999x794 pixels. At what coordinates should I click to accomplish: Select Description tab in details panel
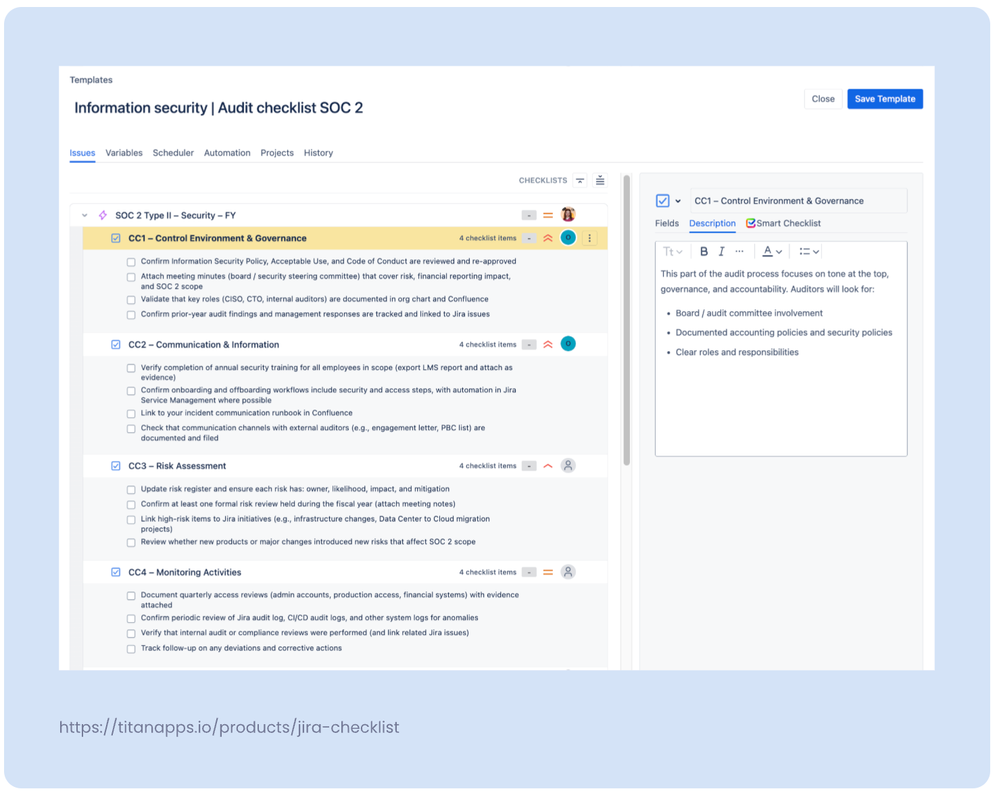coord(712,224)
